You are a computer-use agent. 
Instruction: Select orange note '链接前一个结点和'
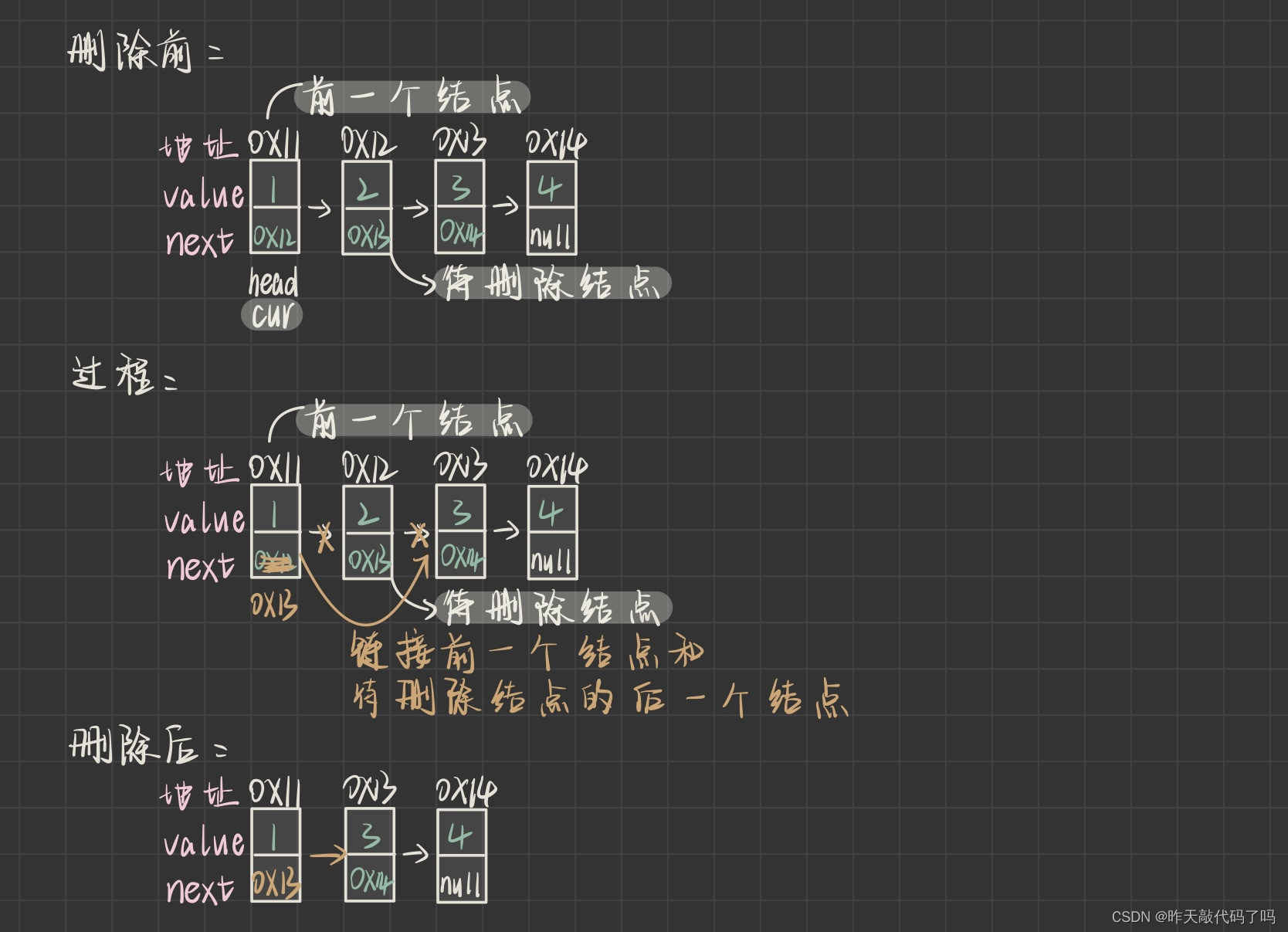click(x=527, y=652)
